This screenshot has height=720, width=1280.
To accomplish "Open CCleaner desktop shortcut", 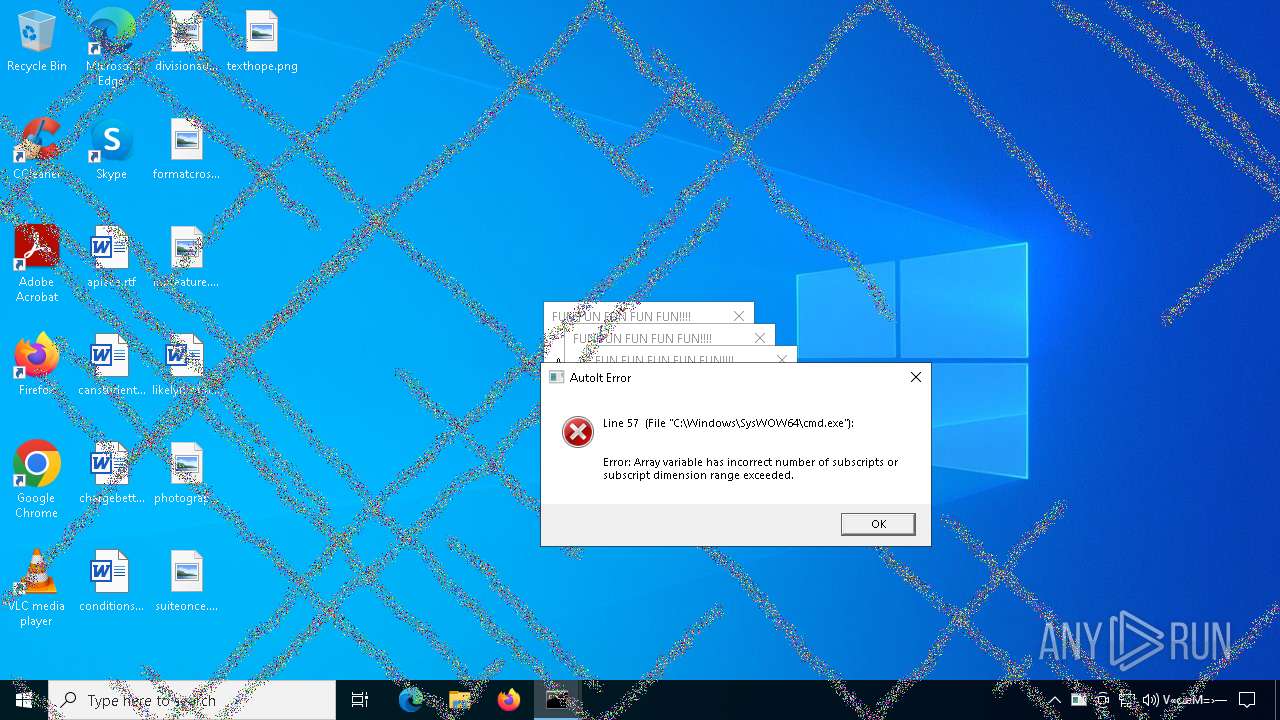I will point(37,150).
